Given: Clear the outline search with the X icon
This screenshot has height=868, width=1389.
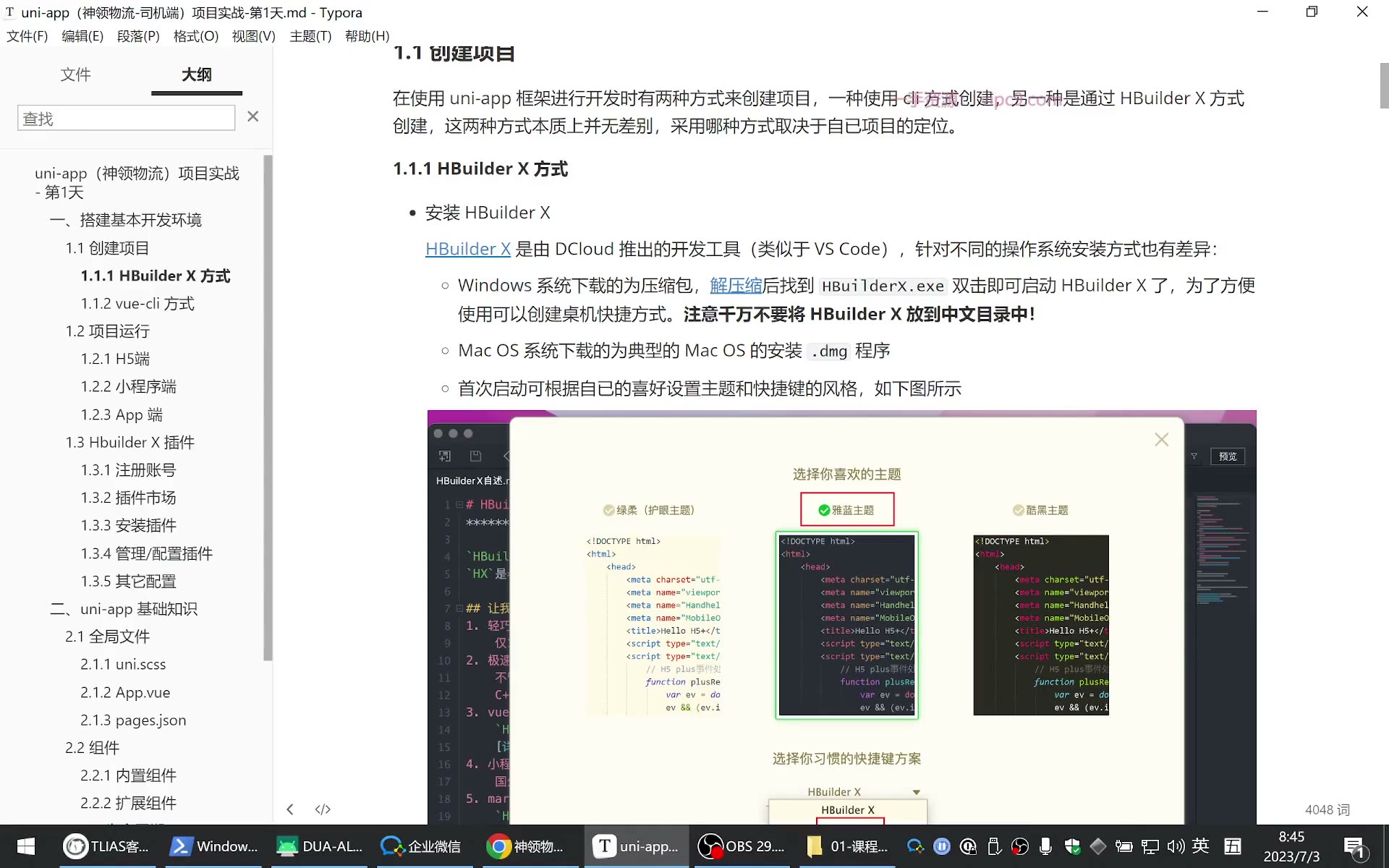Looking at the screenshot, I should 252,116.
